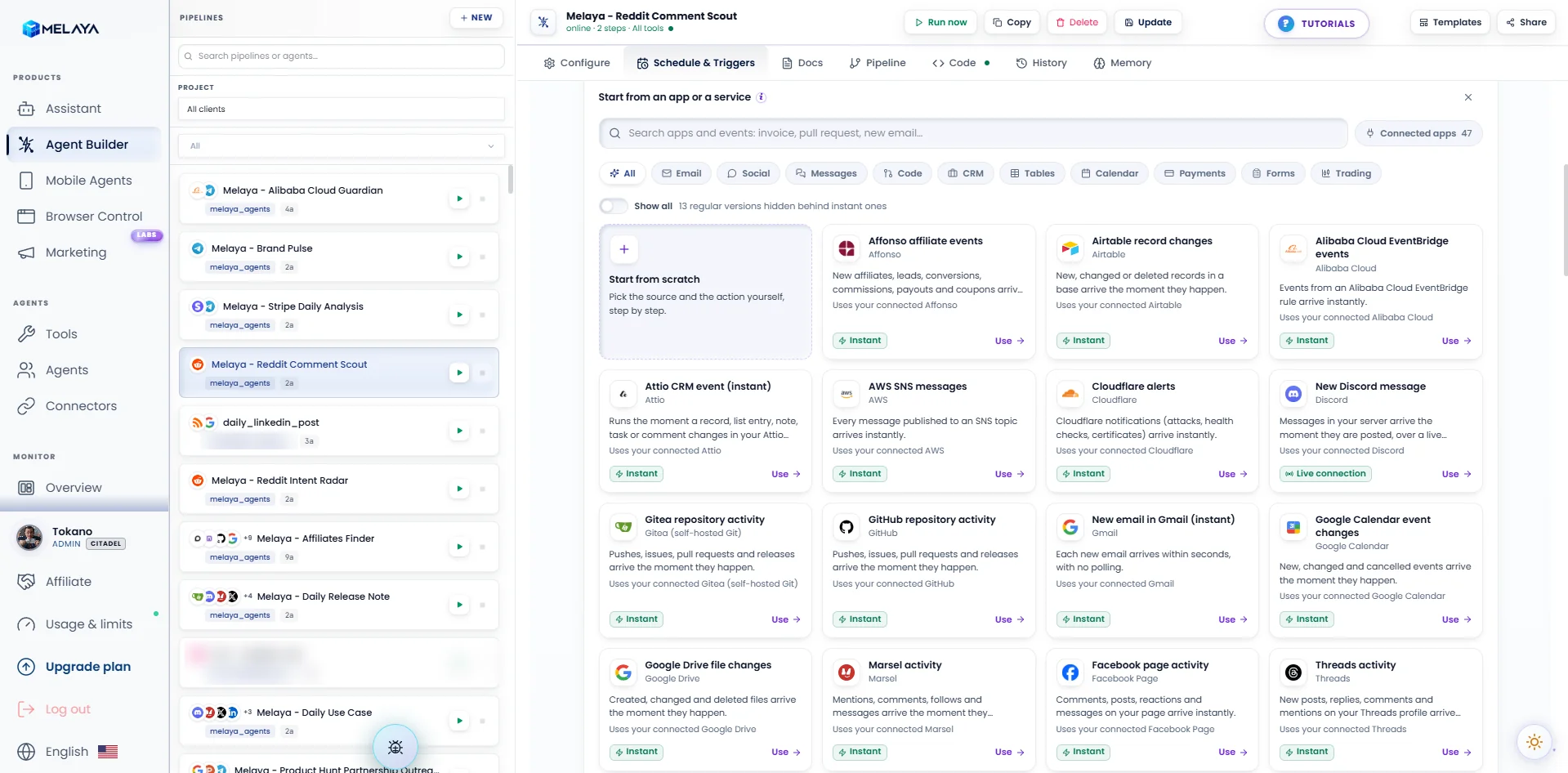Click the Cloudflare alerts icon
The image size is (1568, 773).
point(1070,394)
